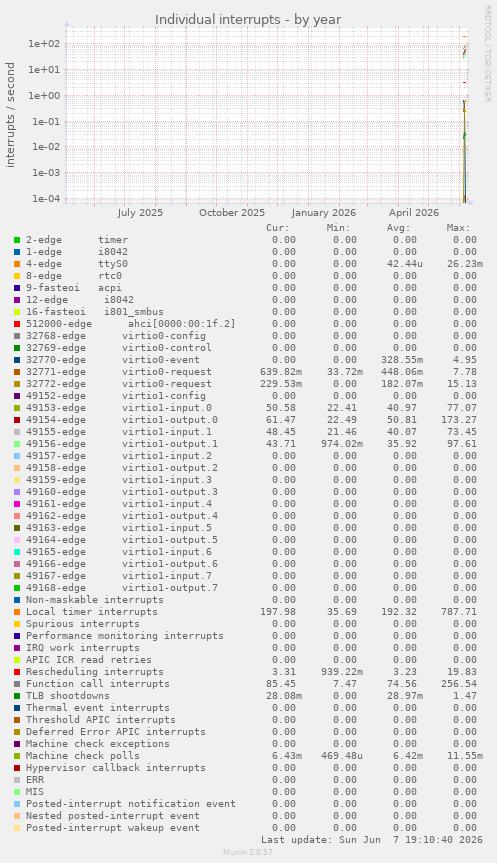
Task: Click the Max value 173.27 for virtio1-output.0
Action: point(459,420)
